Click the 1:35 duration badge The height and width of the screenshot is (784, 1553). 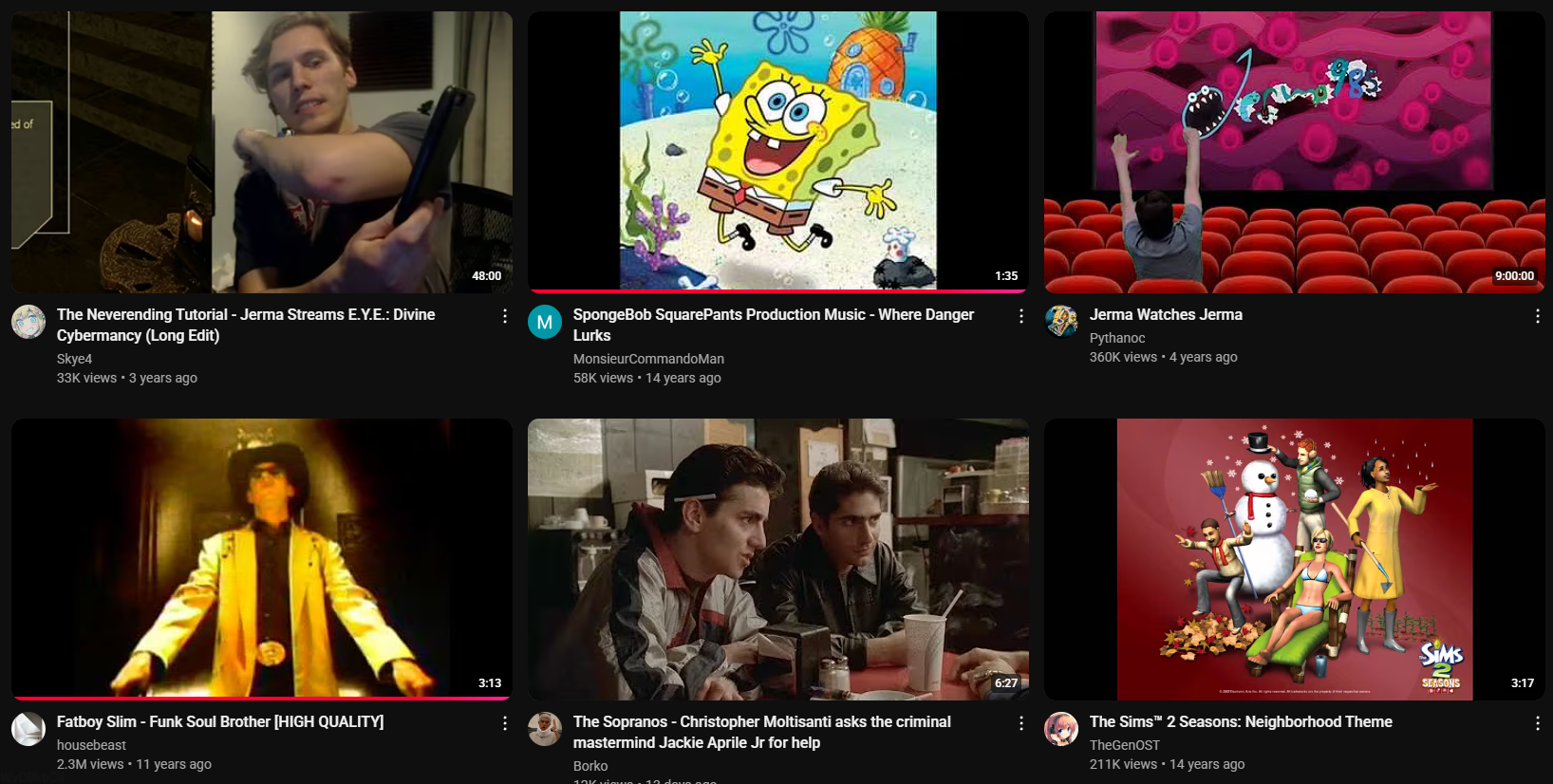[1006, 275]
